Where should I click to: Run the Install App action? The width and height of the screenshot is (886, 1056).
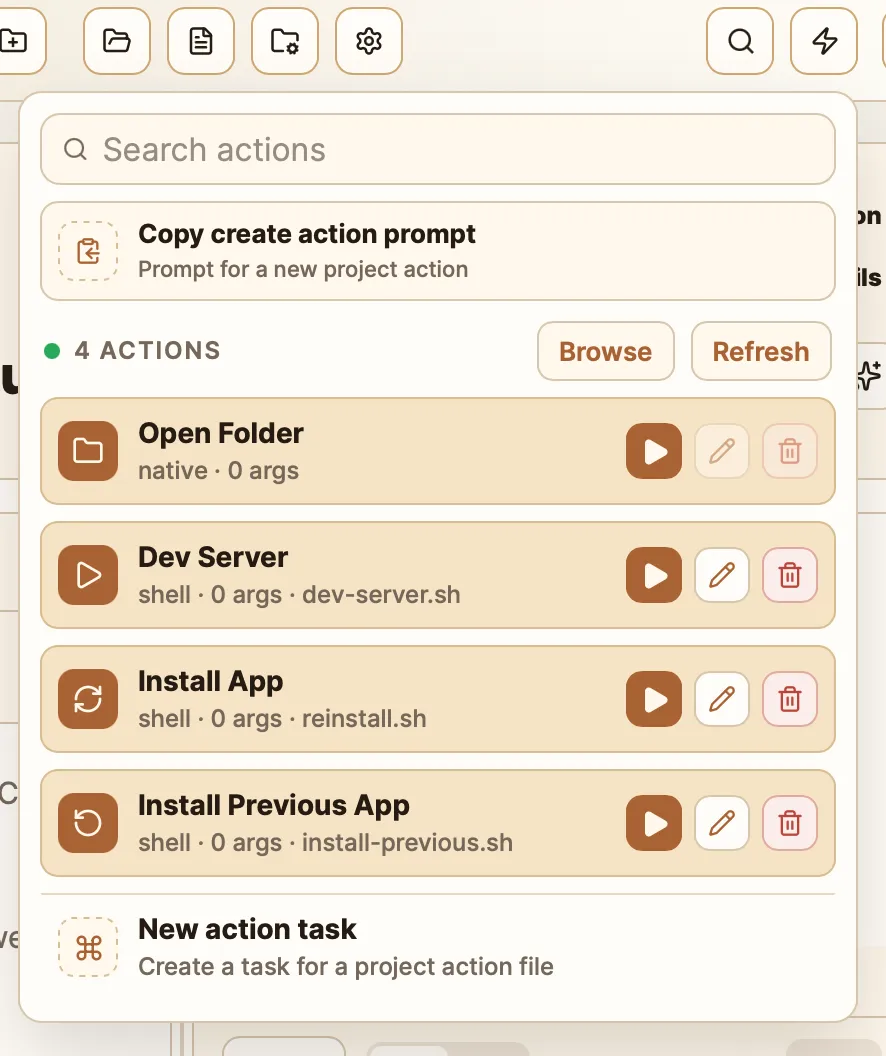[x=654, y=699]
